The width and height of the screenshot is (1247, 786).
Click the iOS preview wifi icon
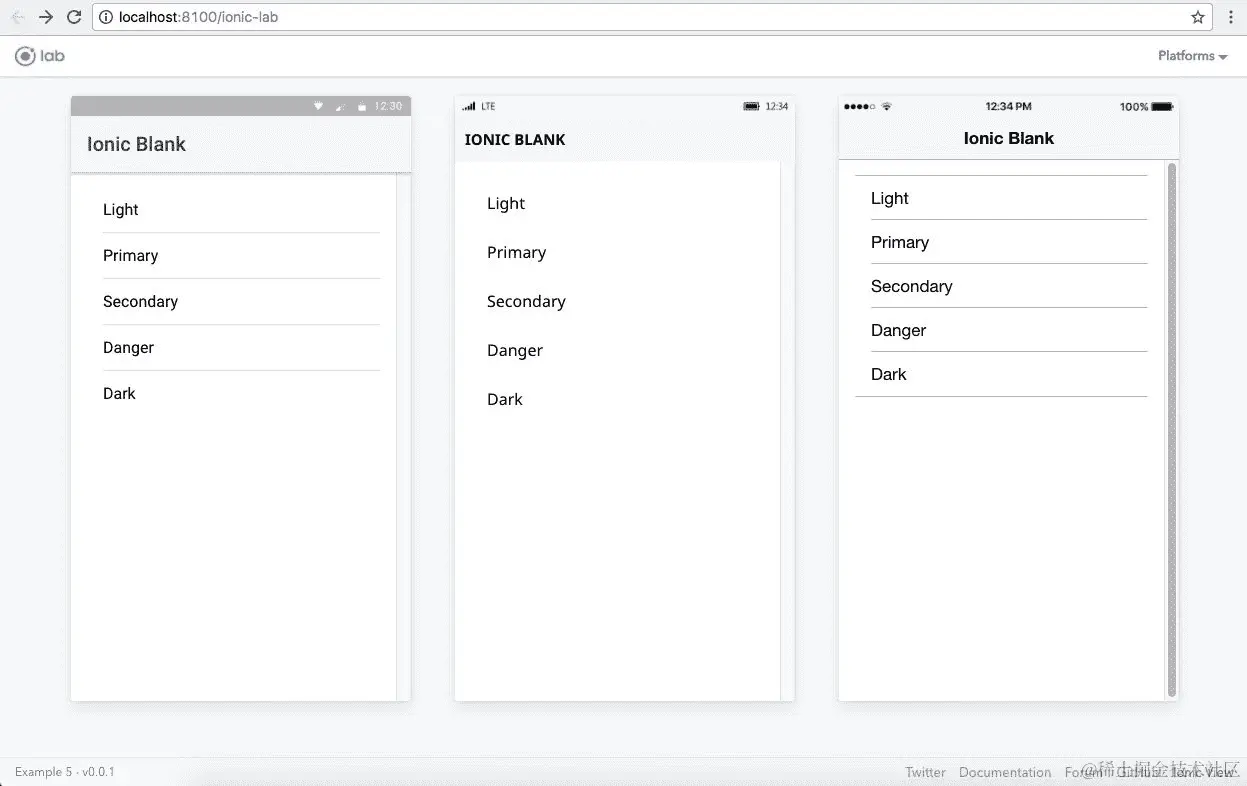[886, 106]
